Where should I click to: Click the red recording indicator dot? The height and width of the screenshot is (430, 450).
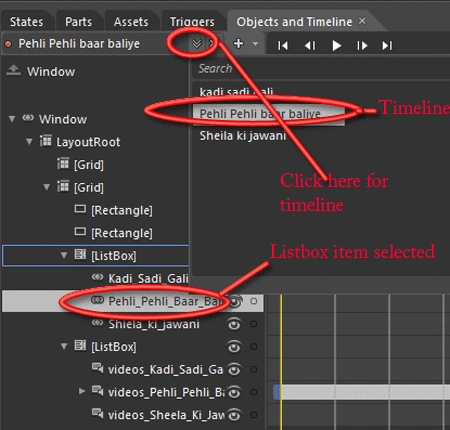[x=9, y=44]
